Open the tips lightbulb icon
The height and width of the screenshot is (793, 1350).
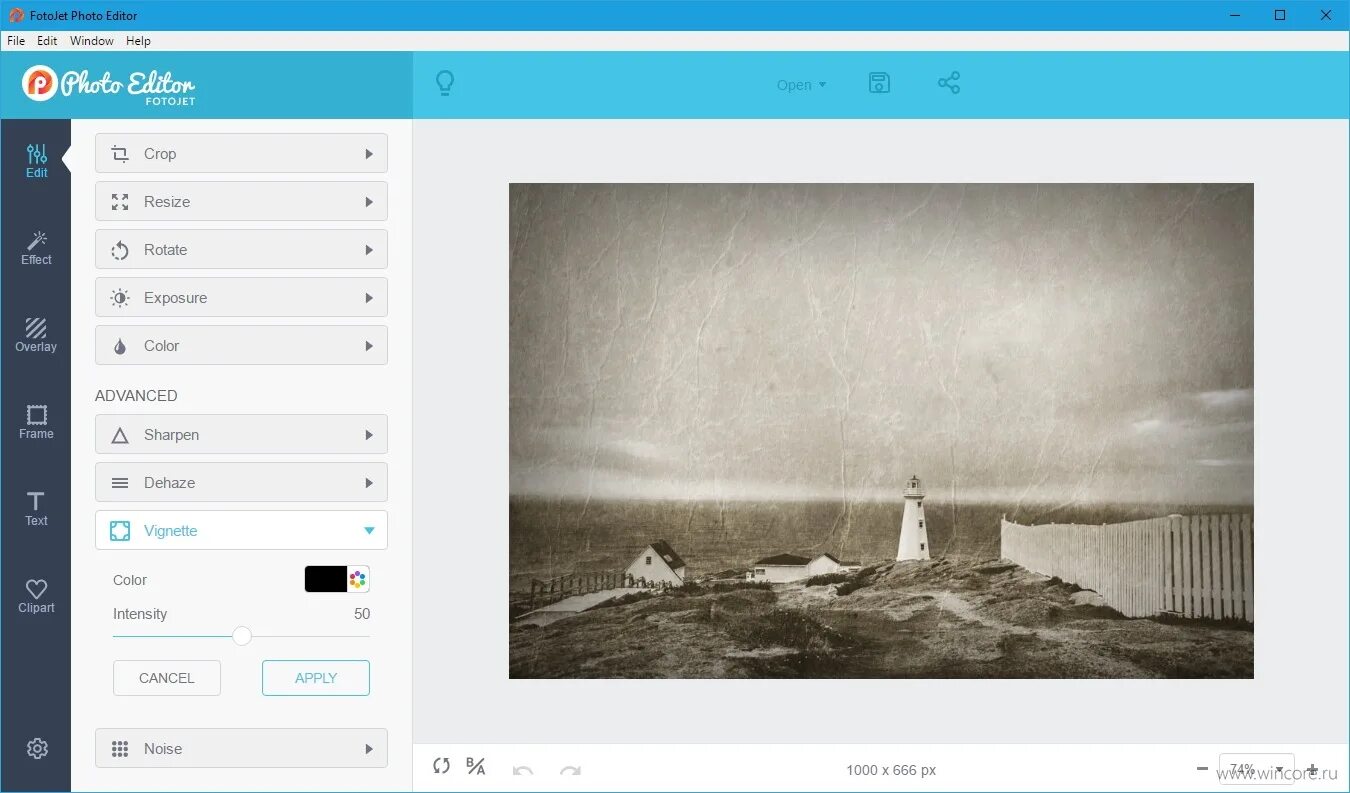click(x=445, y=83)
